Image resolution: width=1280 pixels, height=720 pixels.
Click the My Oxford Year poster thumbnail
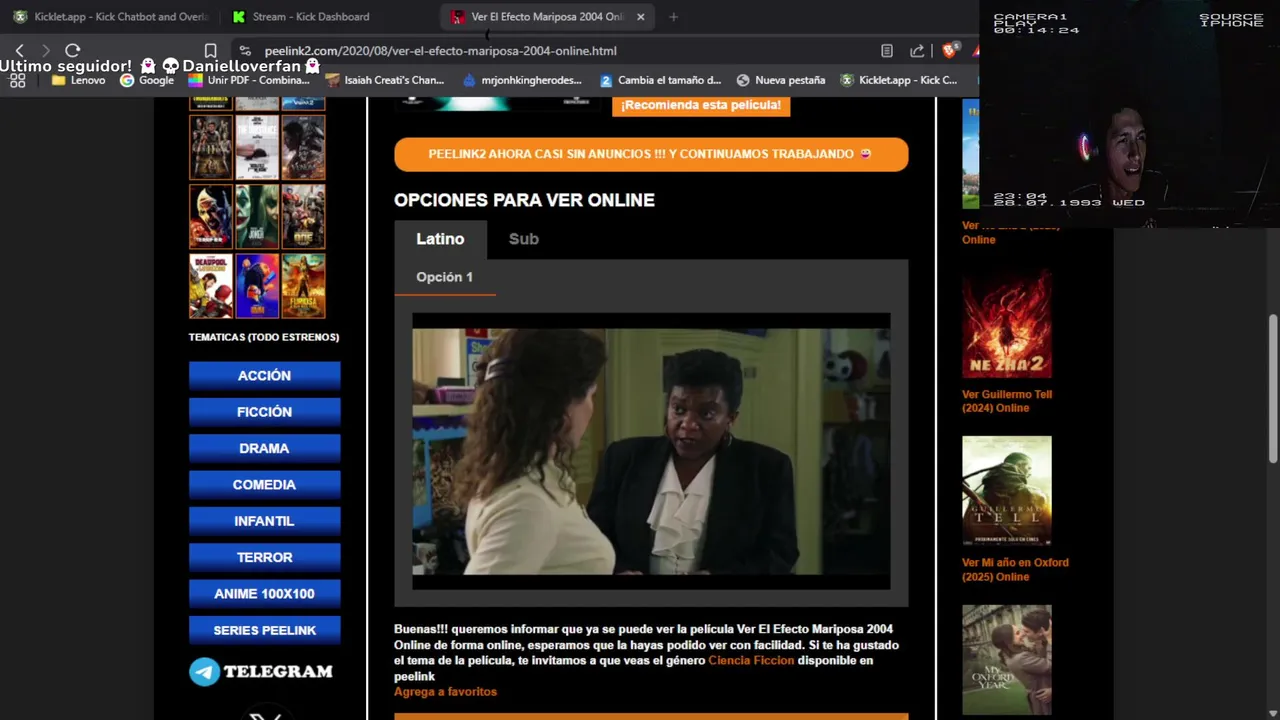point(1007,660)
